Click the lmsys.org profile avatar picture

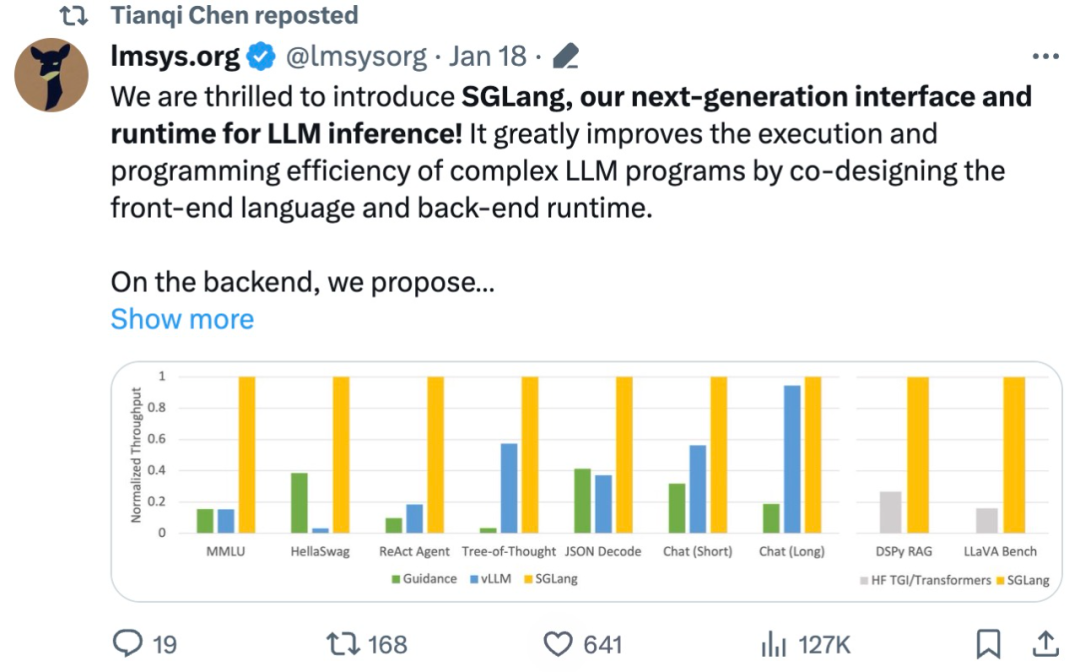(52, 73)
